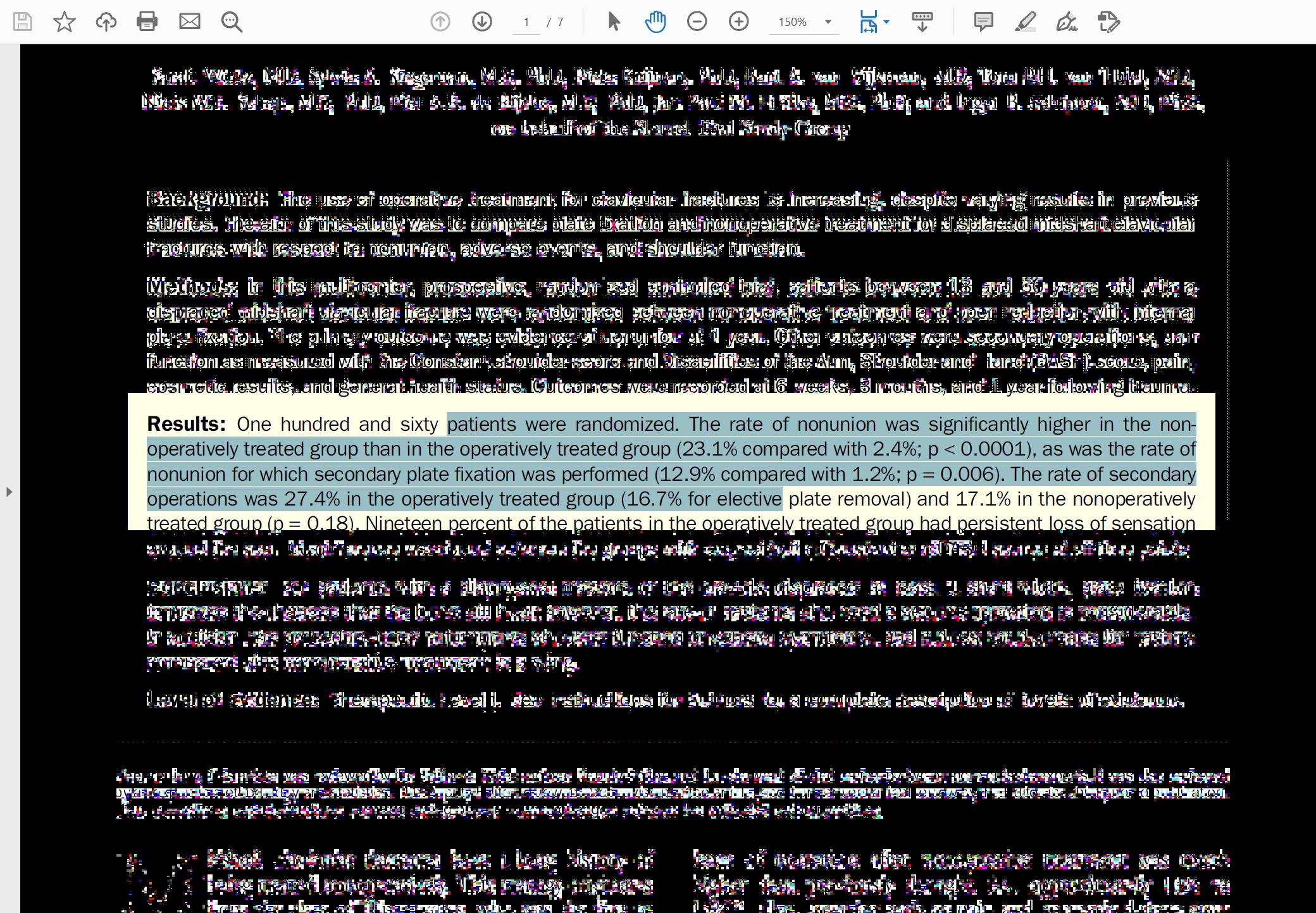Click the Save file icon
This screenshot has width=1316, height=913.
23,22
